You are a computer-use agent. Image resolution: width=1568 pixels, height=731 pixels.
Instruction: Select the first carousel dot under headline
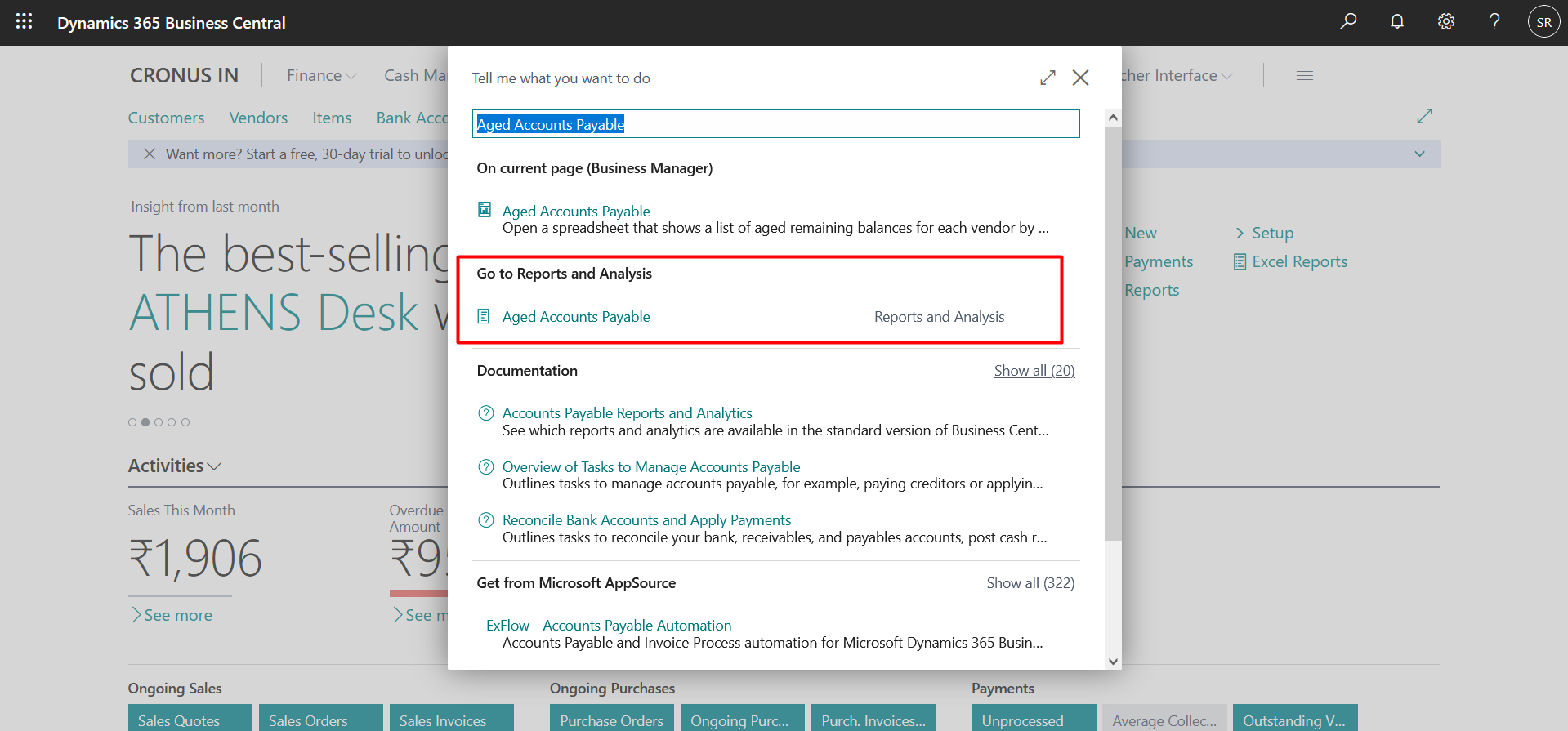pyautogui.click(x=132, y=422)
